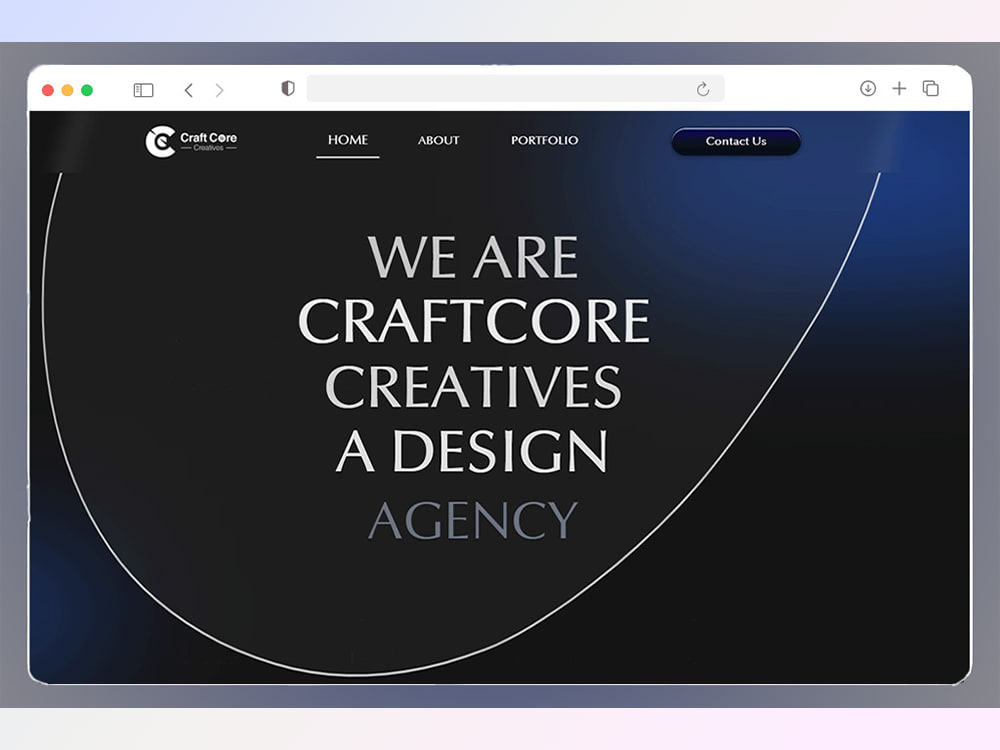The image size is (1000, 750).
Task: Go forward with the right chevron
Action: click(x=219, y=90)
